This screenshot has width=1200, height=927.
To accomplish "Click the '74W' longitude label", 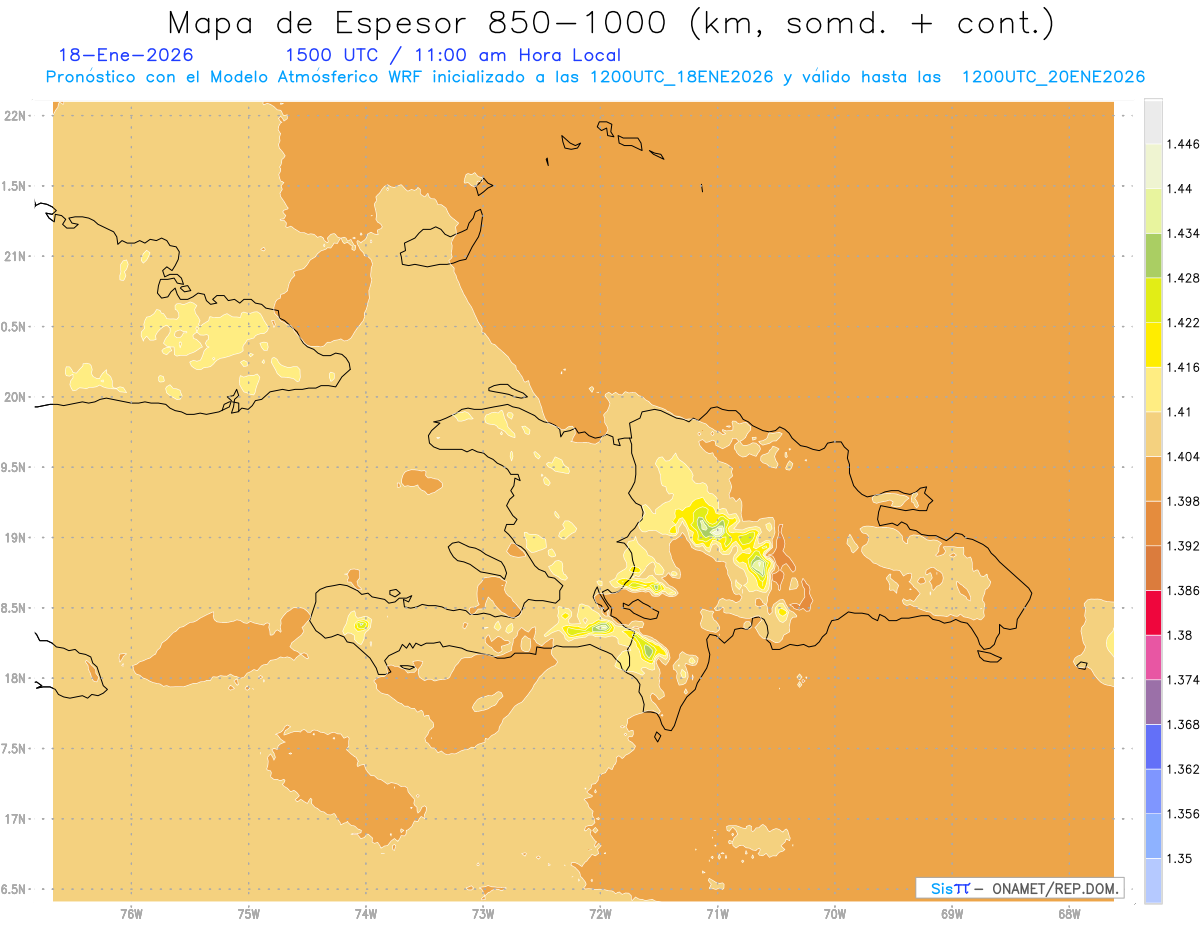I will click(x=366, y=913).
